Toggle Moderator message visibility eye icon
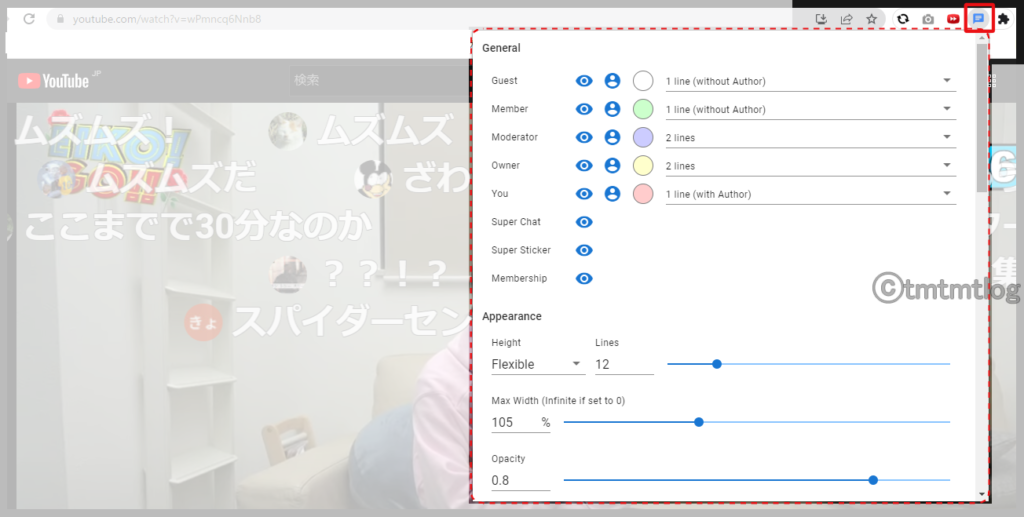This screenshot has height=517, width=1024. tap(584, 137)
